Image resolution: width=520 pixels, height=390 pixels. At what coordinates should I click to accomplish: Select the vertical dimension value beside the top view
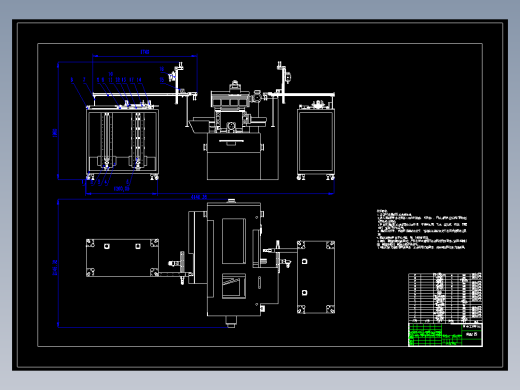tap(55, 268)
